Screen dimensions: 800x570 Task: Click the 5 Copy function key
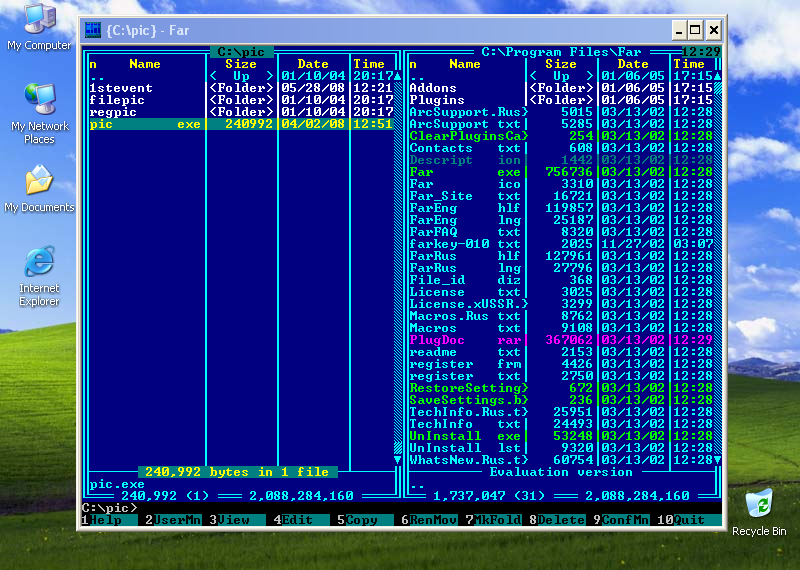[x=365, y=520]
